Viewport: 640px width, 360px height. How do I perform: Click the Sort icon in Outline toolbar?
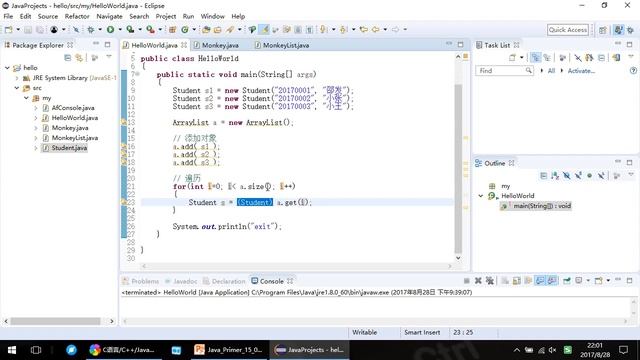point(555,176)
